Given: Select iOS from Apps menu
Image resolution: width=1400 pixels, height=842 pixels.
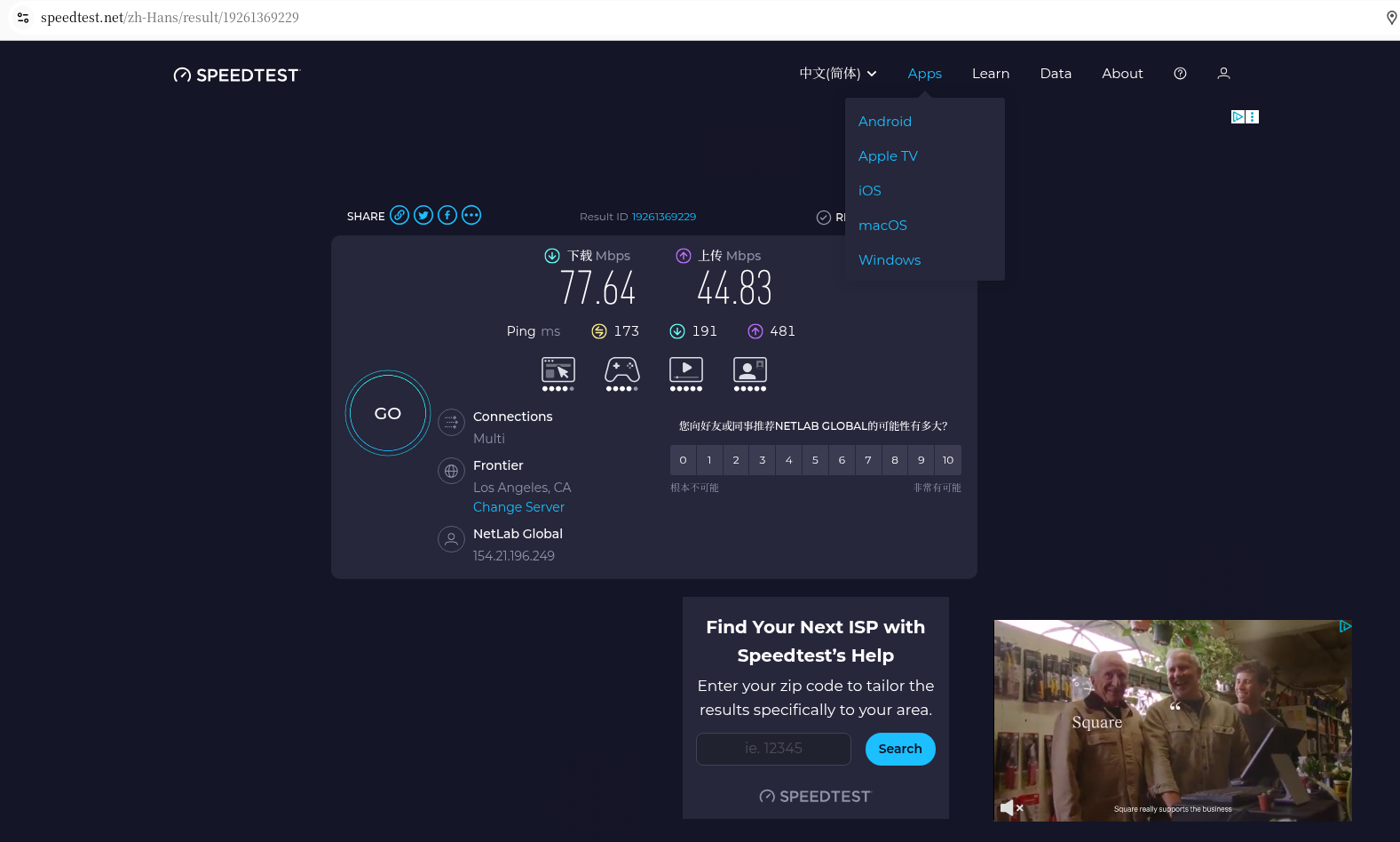Looking at the screenshot, I should [870, 191].
